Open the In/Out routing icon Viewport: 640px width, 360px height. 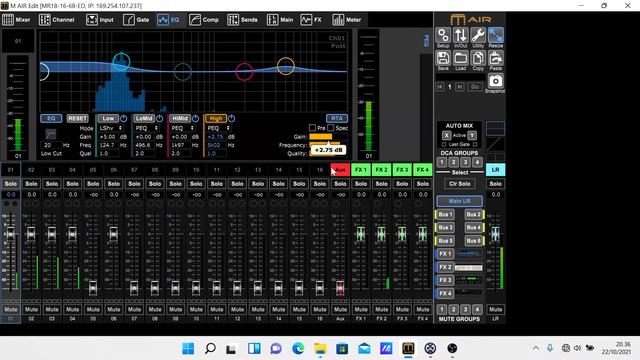[x=460, y=36]
